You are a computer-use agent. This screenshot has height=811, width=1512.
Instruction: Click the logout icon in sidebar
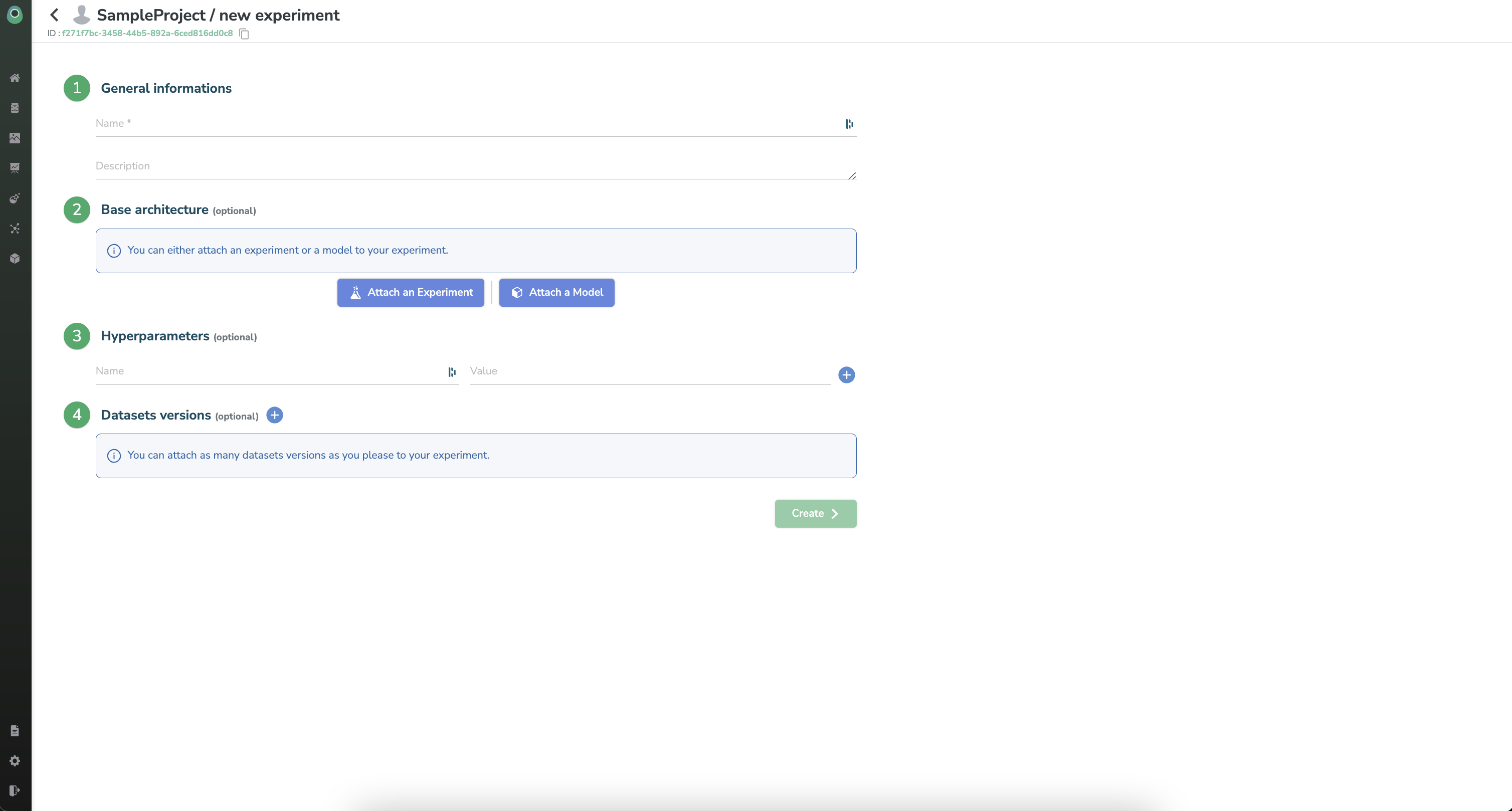click(x=15, y=790)
